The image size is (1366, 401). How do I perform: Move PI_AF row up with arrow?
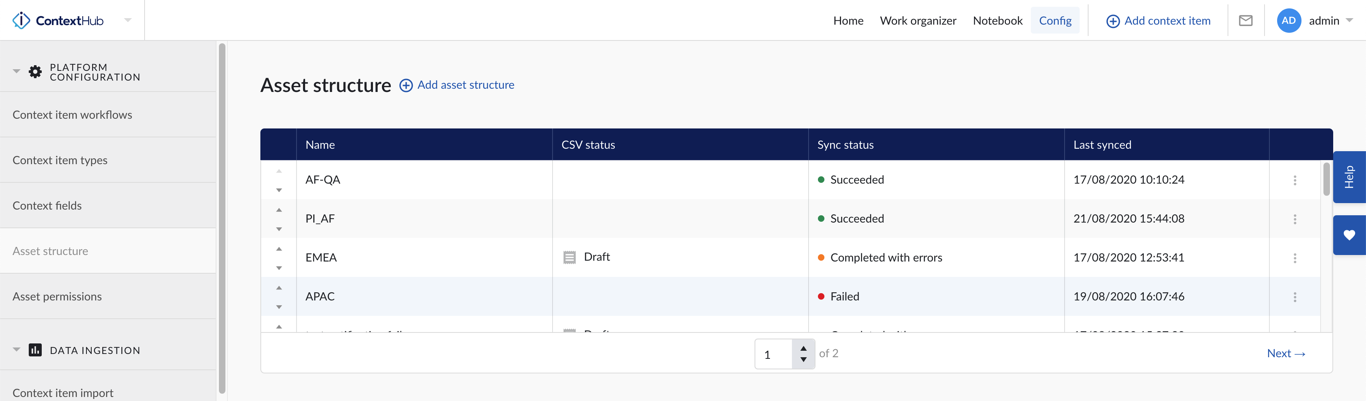pyautogui.click(x=279, y=210)
